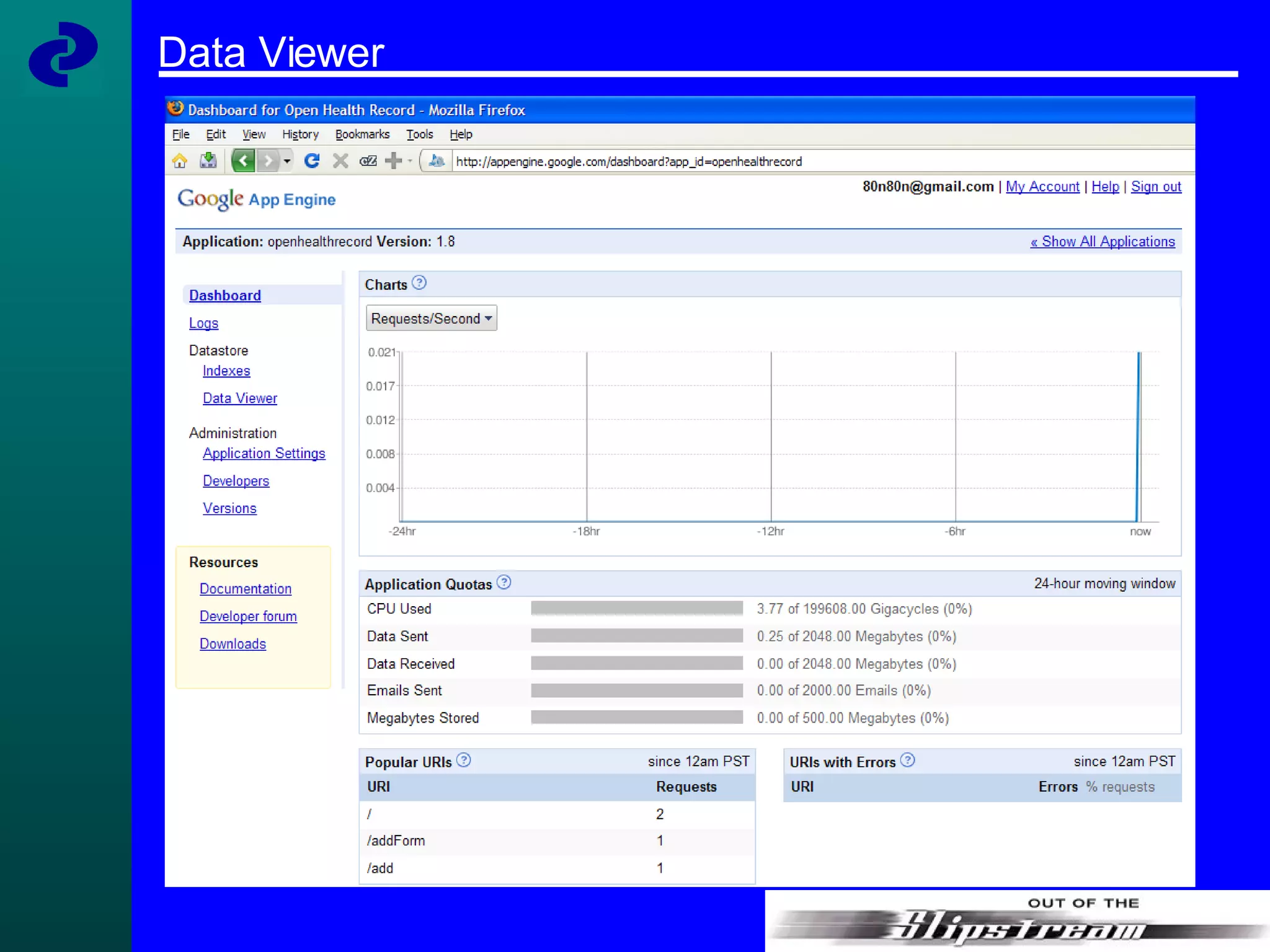Click the Downloads toolbar icon
The image size is (1270, 952).
tap(208, 161)
